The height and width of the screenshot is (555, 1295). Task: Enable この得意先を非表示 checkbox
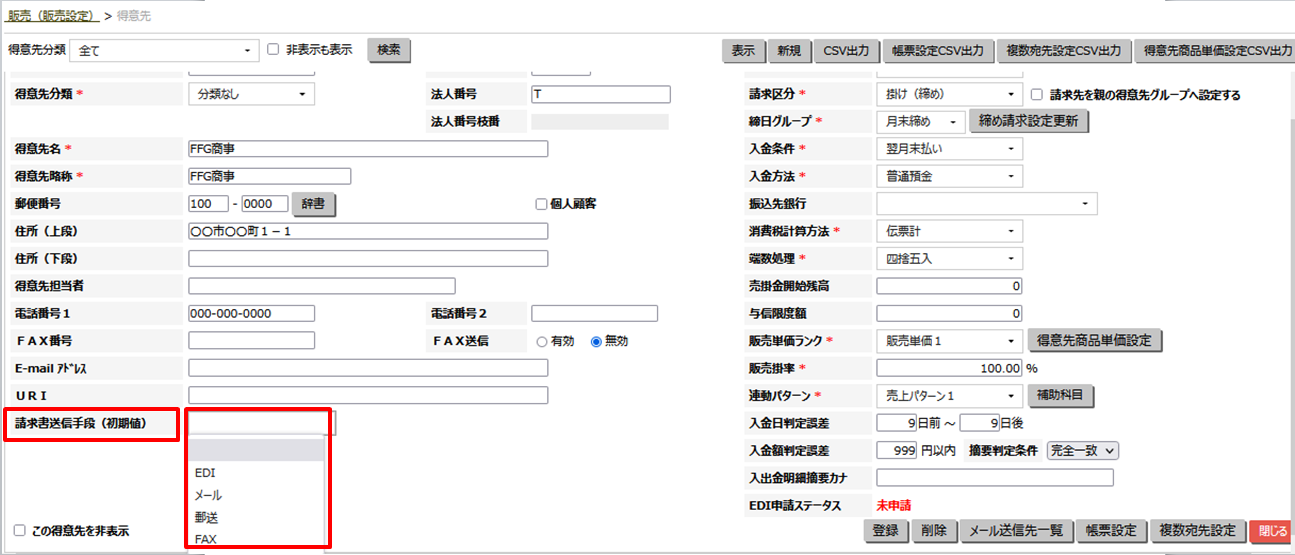tap(20, 530)
